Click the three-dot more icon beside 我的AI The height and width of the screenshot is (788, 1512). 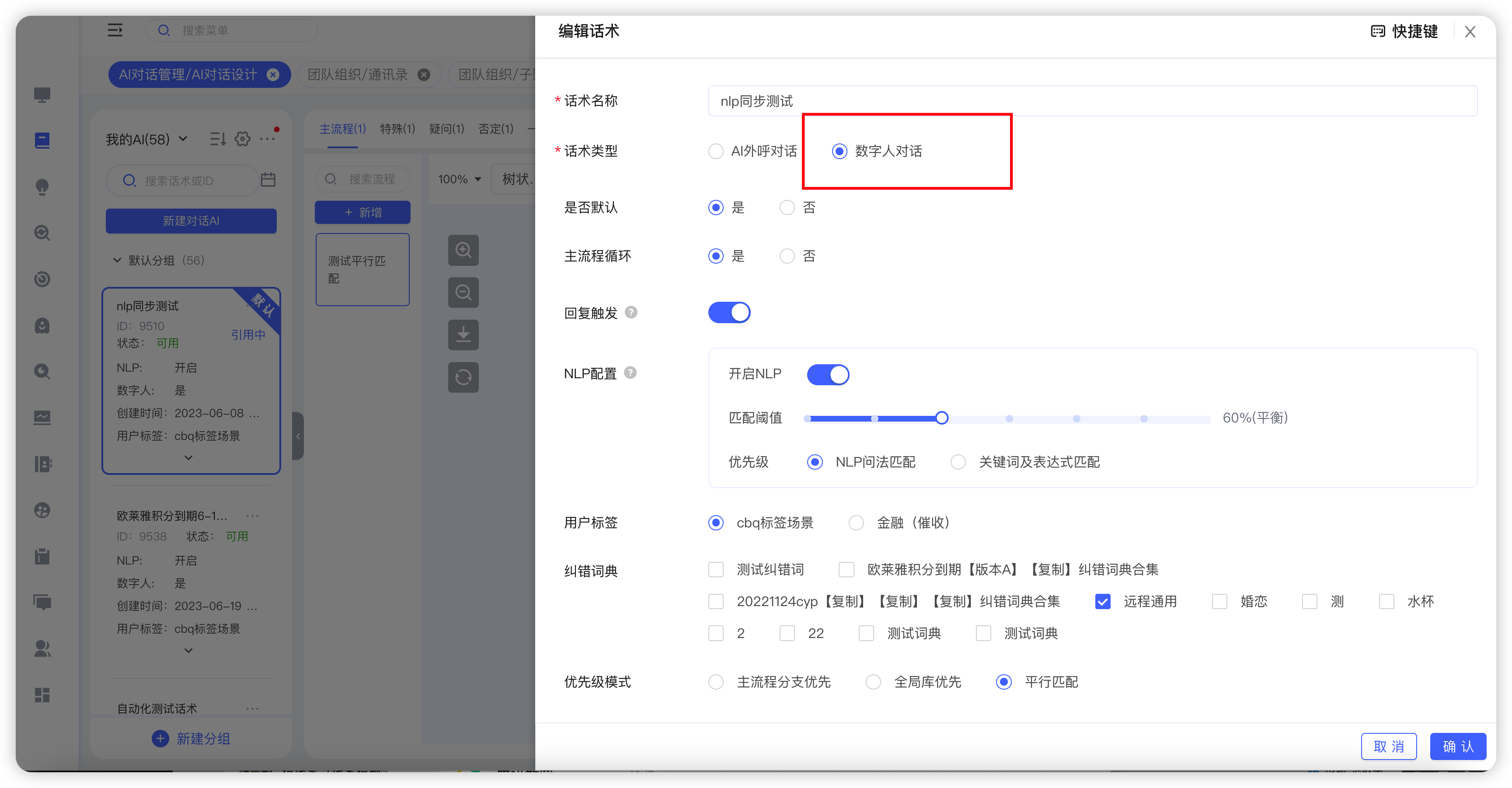click(267, 139)
